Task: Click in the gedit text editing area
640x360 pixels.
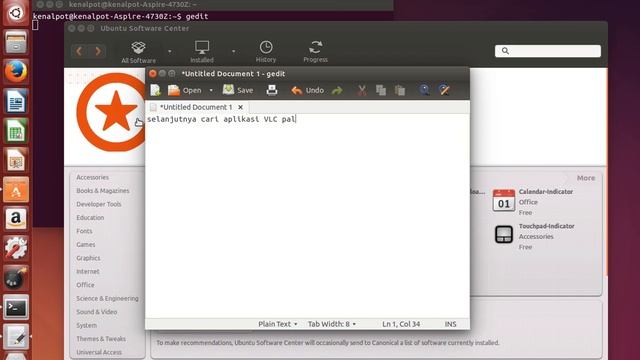Action: click(x=307, y=216)
